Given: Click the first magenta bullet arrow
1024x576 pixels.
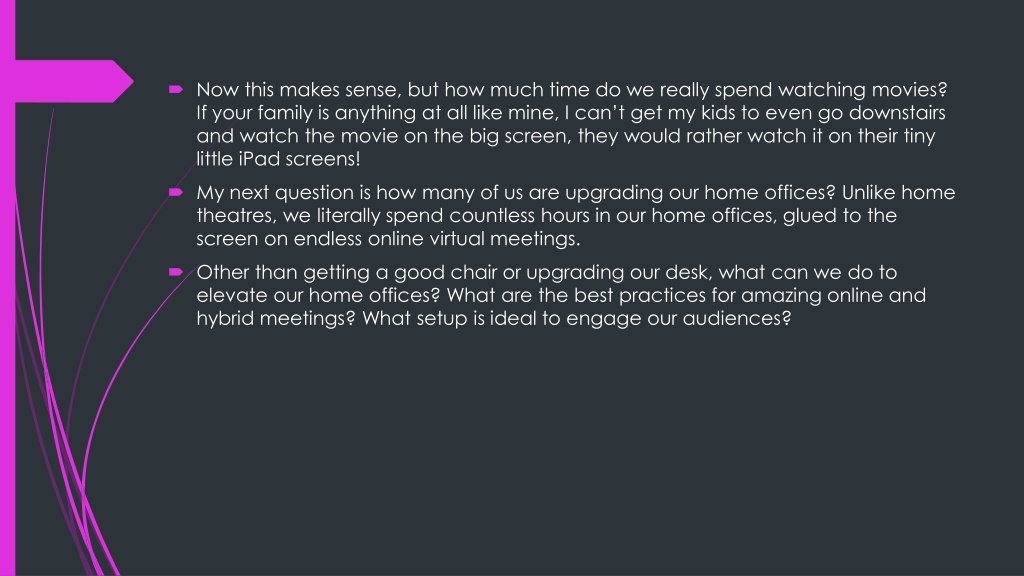Looking at the screenshot, I should [x=176, y=89].
